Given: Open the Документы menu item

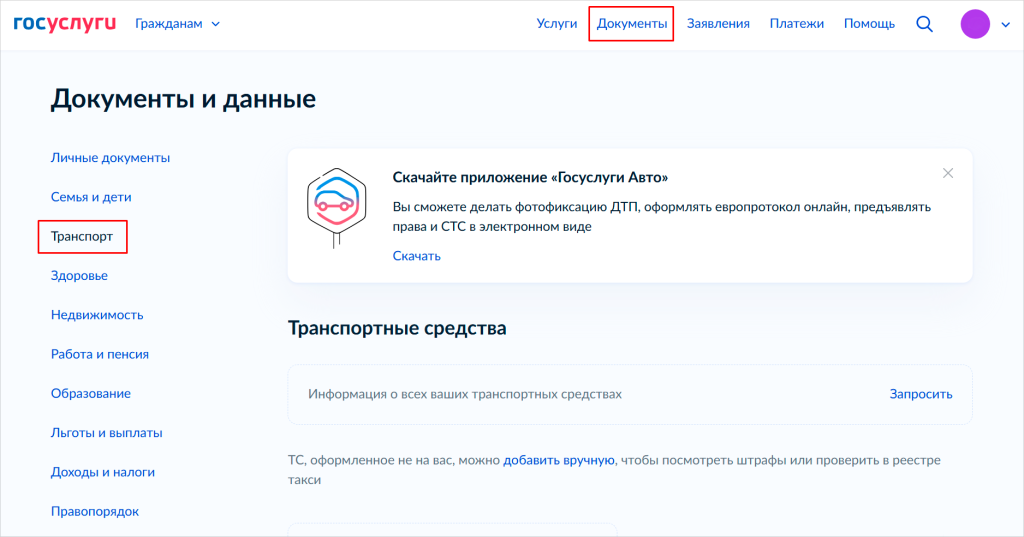Looking at the screenshot, I should 631,24.
